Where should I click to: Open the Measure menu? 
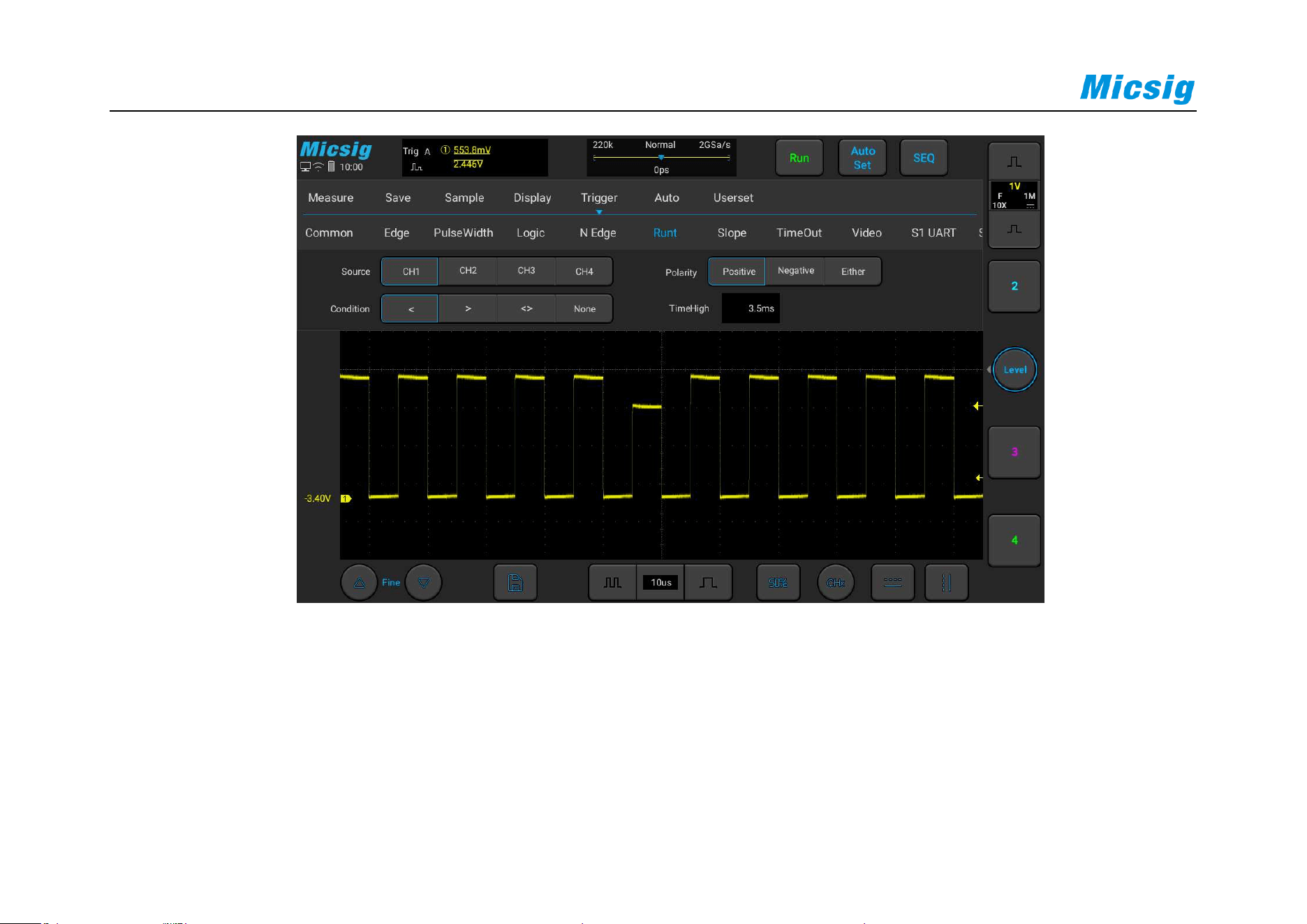point(330,198)
